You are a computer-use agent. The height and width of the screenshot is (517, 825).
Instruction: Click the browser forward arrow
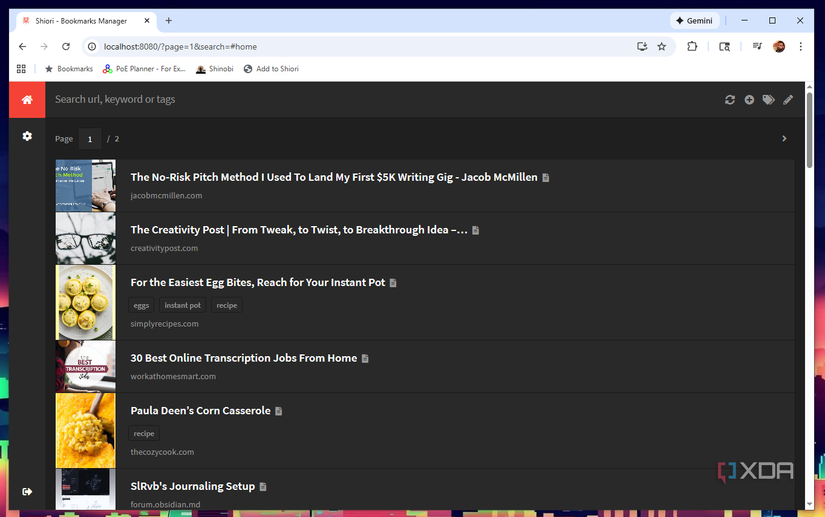point(44,46)
